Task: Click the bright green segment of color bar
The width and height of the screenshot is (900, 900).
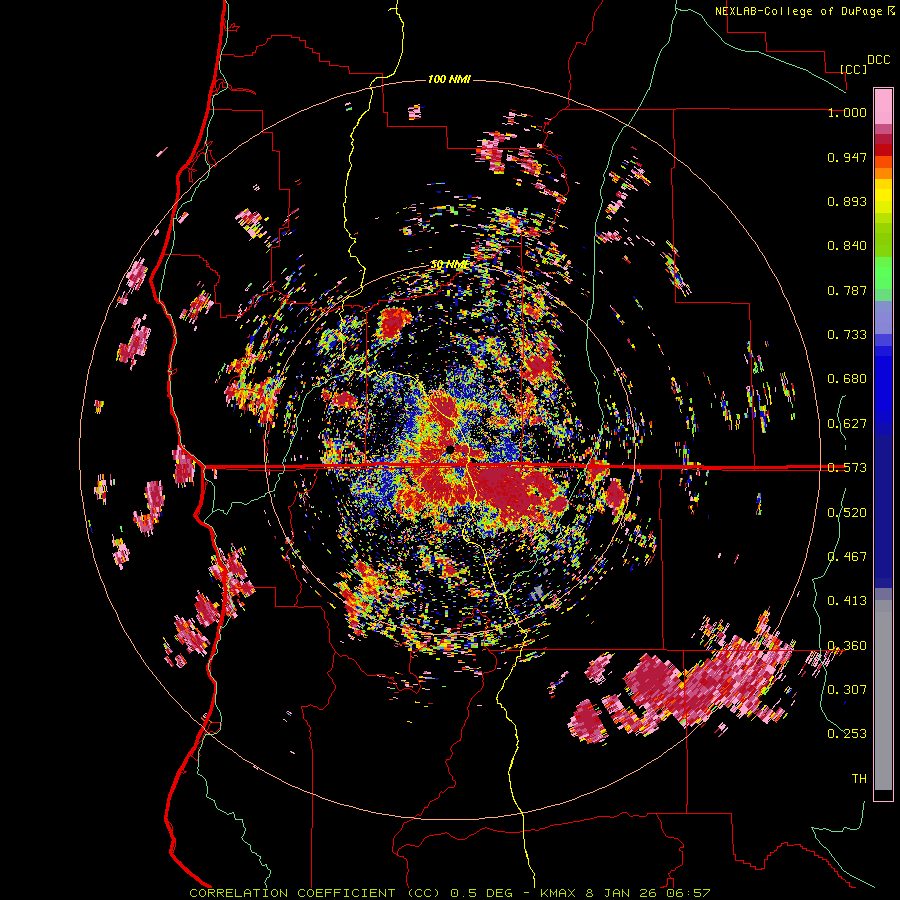Action: point(883,273)
